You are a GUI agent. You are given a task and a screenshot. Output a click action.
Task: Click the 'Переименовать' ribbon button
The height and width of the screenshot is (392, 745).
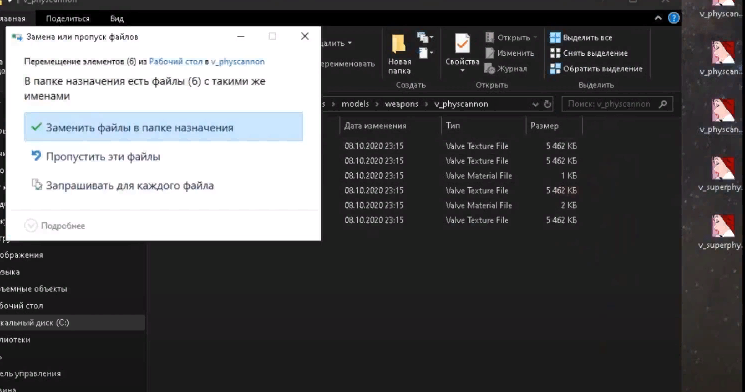coord(348,64)
